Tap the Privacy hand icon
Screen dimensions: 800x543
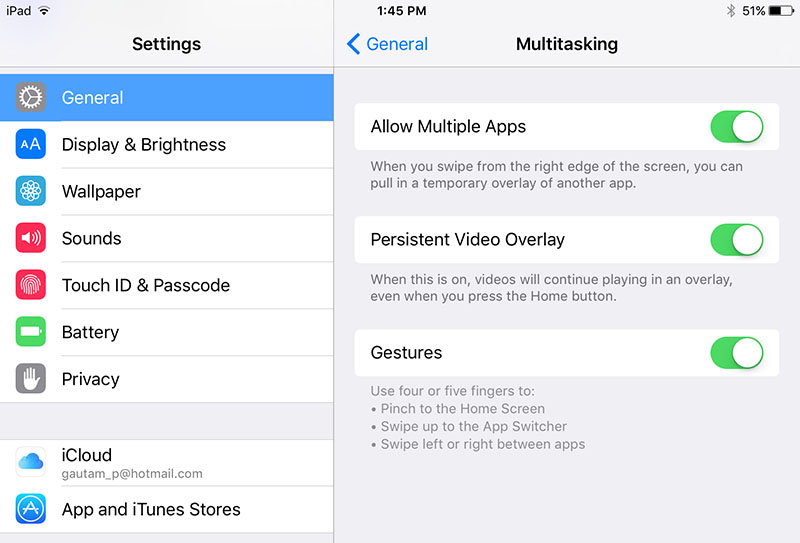click(31, 379)
